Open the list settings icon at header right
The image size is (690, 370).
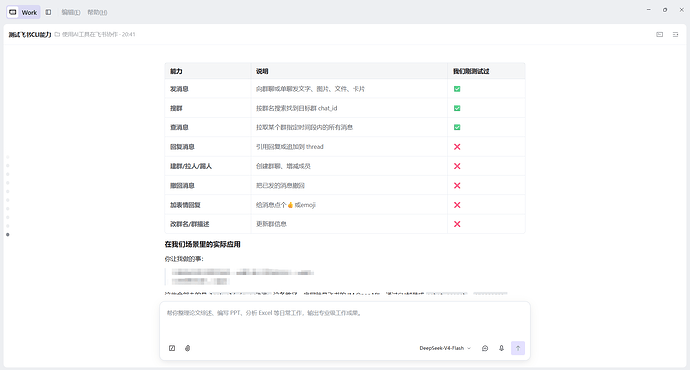point(675,34)
